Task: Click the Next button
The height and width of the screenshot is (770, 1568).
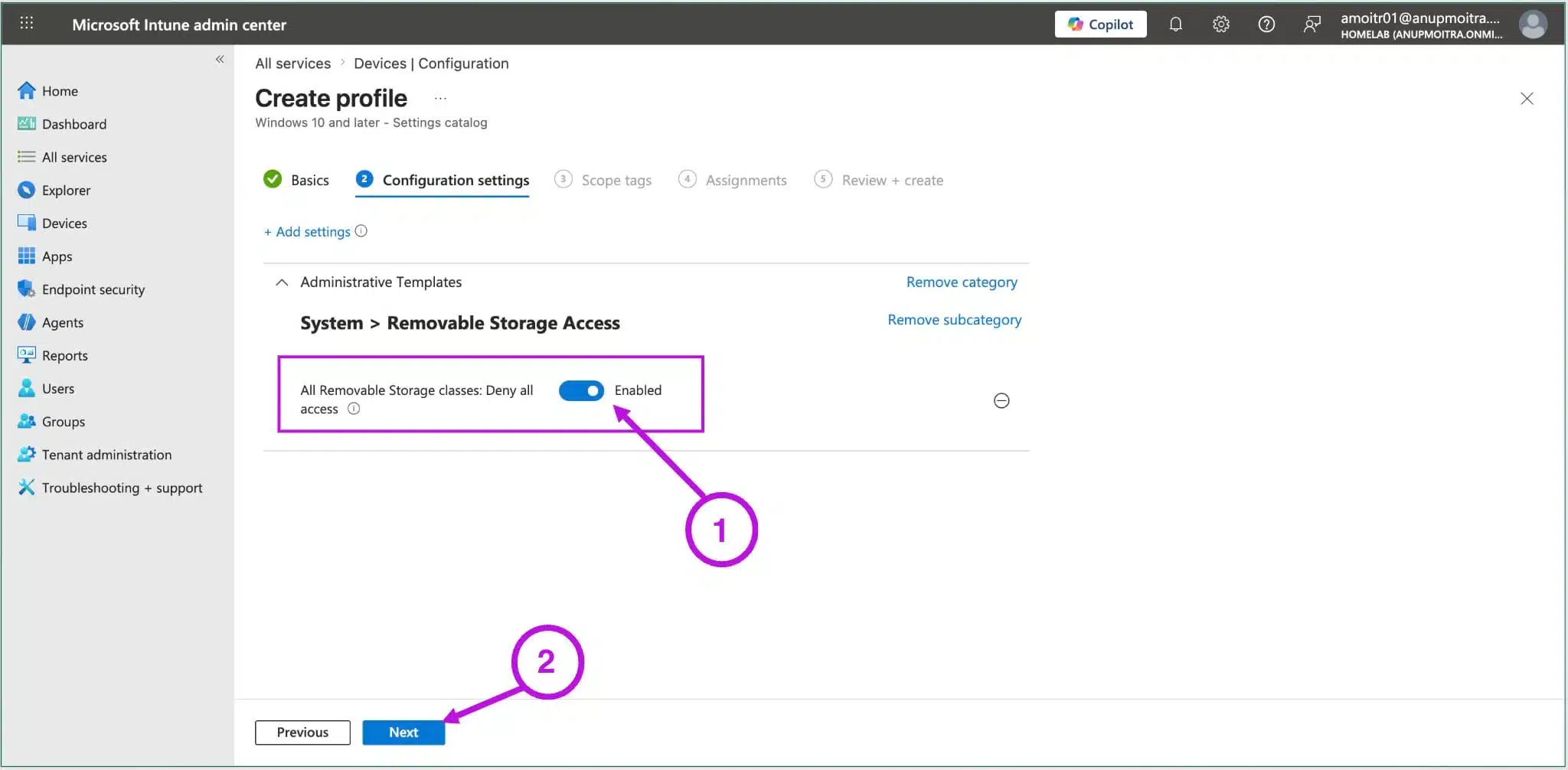Action: click(403, 732)
